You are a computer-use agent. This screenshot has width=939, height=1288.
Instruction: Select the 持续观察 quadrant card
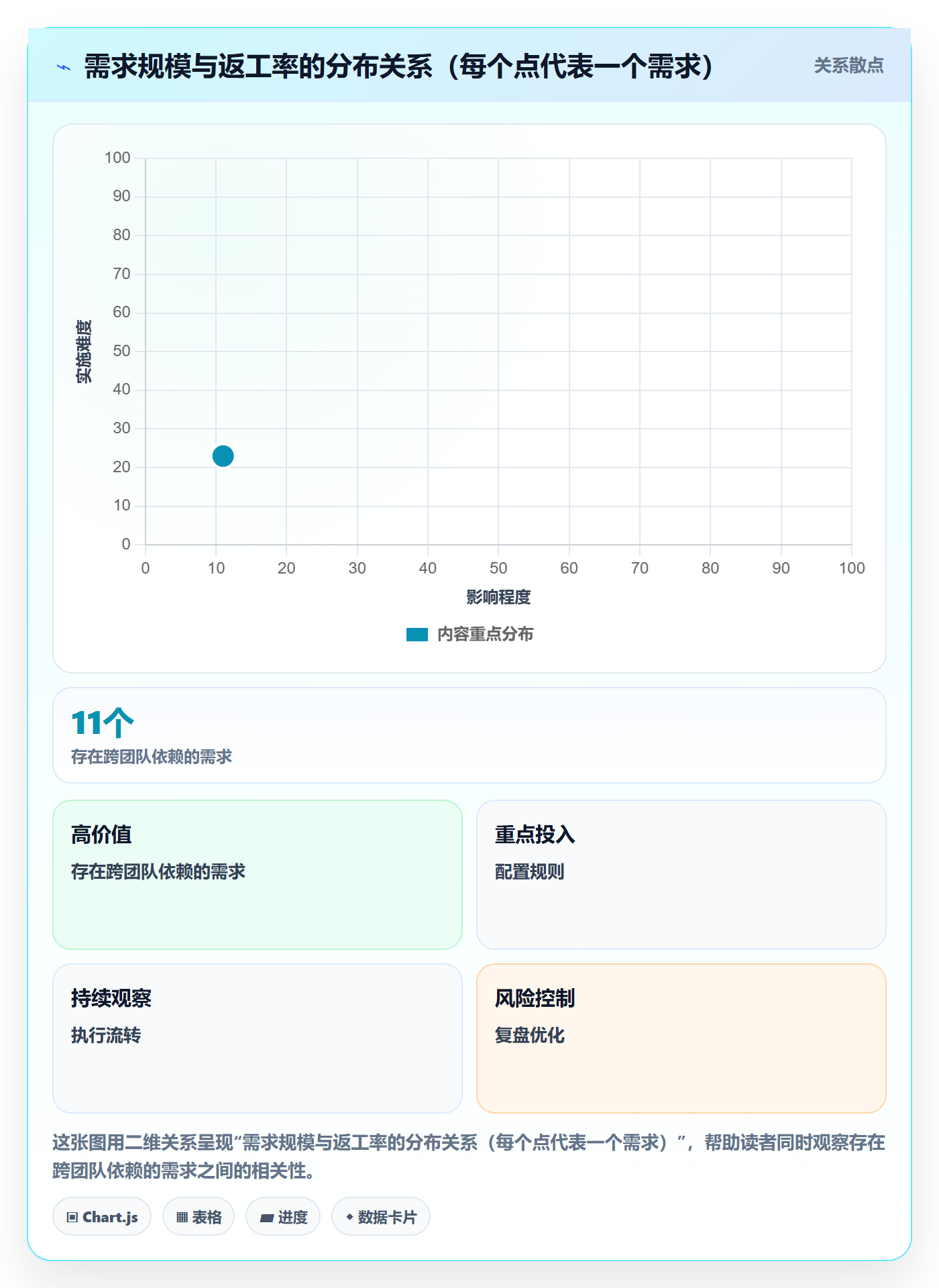[x=258, y=1038]
